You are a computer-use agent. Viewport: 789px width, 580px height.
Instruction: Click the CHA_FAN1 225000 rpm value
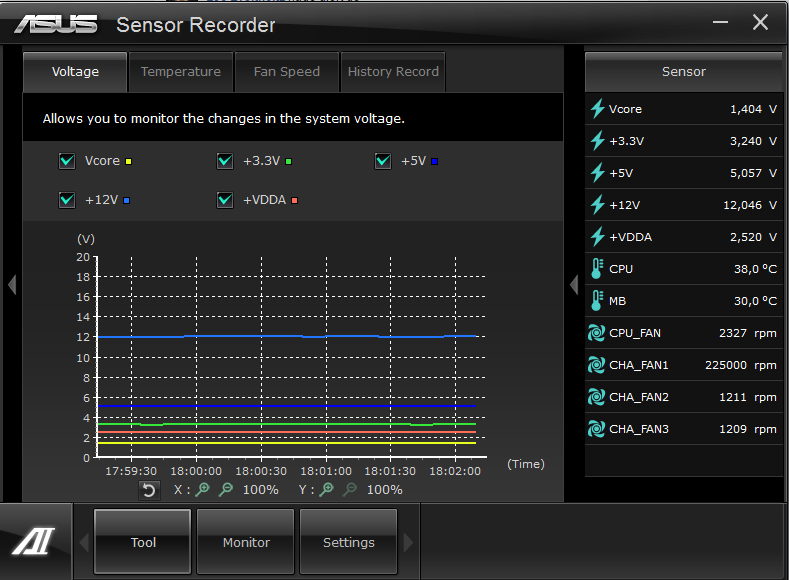pyautogui.click(x=740, y=365)
